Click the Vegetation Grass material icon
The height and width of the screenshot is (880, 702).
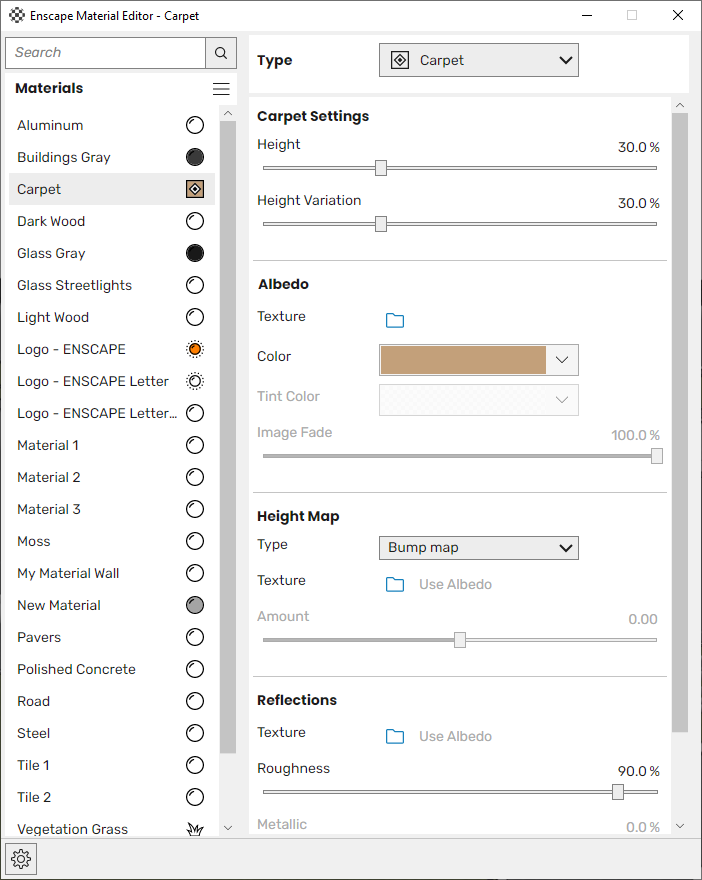tap(195, 829)
